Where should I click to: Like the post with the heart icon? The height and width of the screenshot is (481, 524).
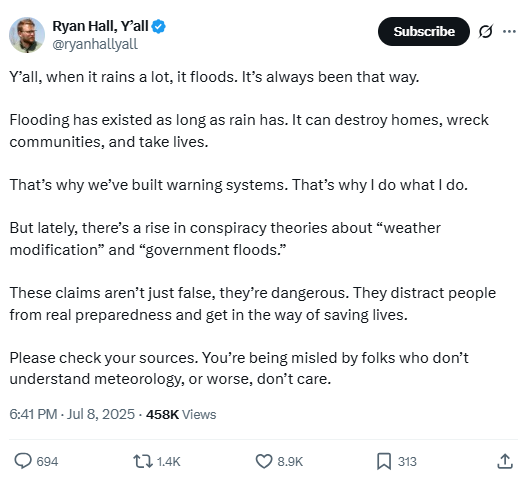click(x=264, y=461)
